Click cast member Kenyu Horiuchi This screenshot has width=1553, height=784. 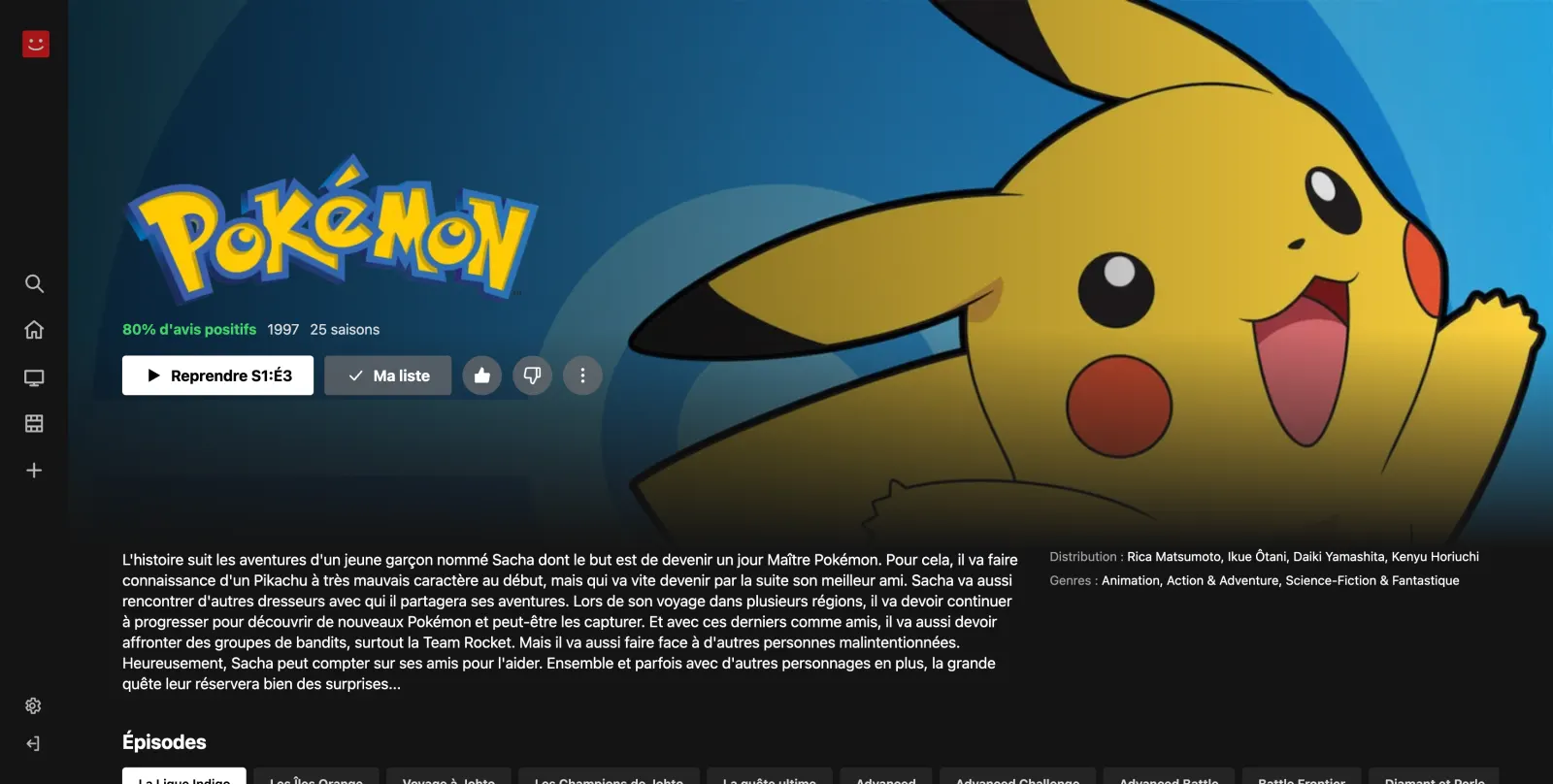coord(1436,557)
